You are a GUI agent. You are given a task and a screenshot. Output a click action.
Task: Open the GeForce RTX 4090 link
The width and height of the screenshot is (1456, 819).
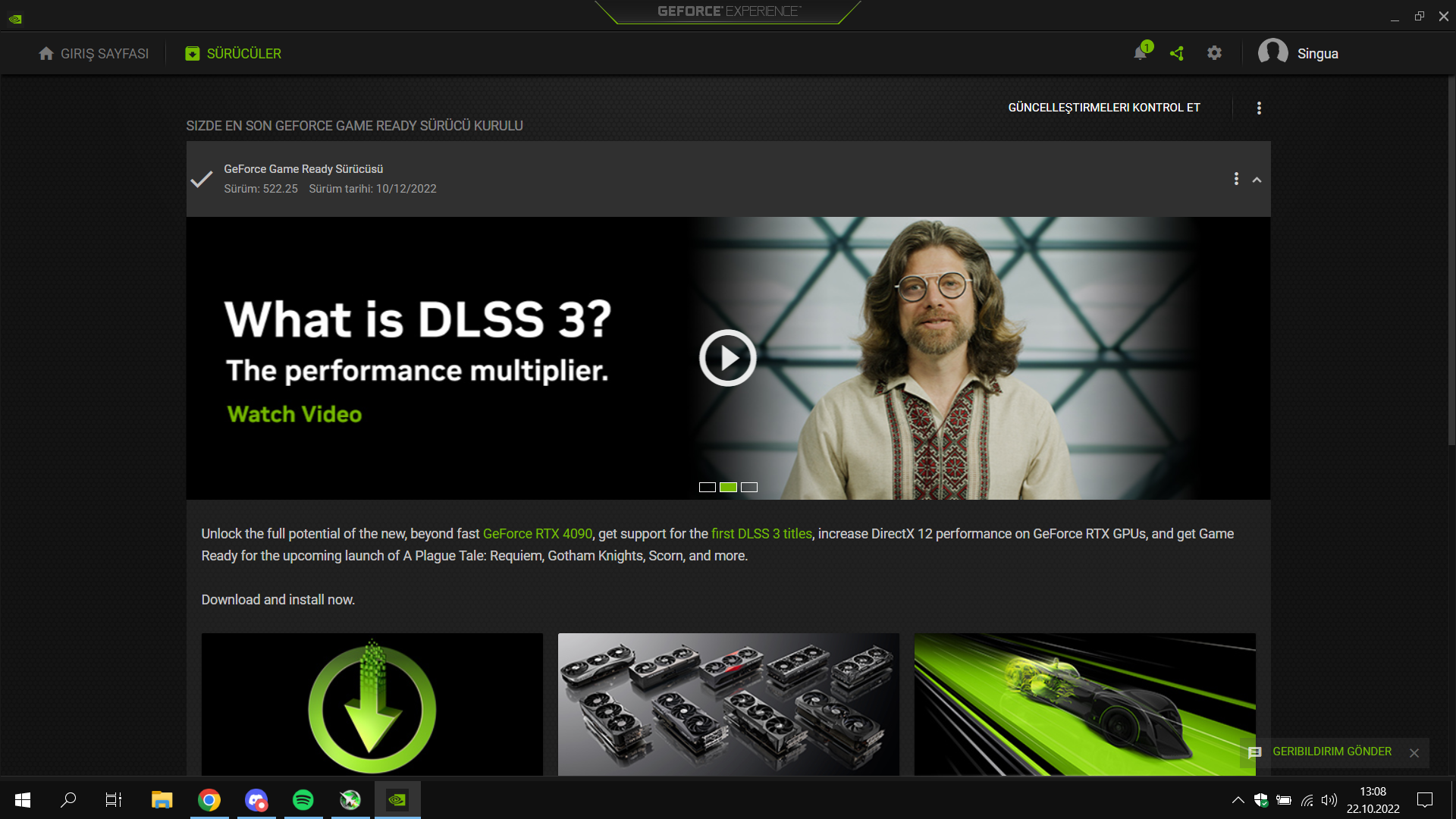(537, 534)
